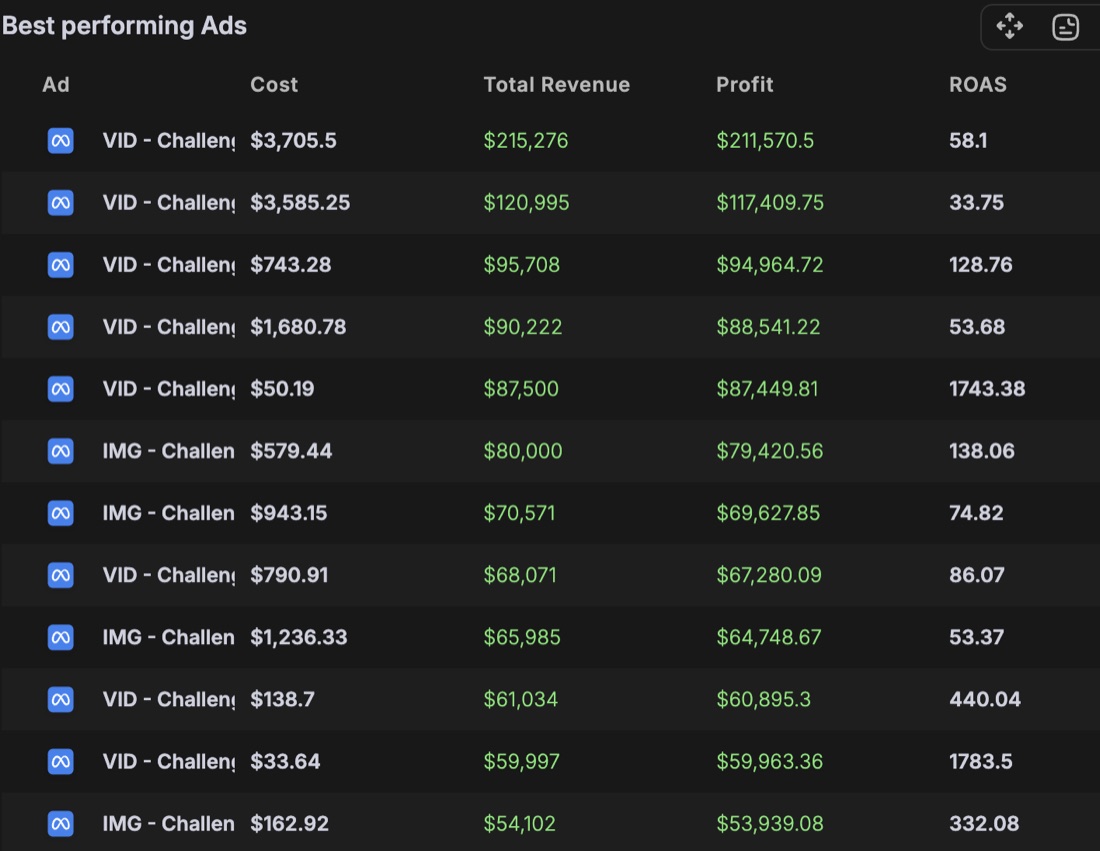1100x851 pixels.
Task: Click profit value $117,409.75
Action: pos(770,203)
